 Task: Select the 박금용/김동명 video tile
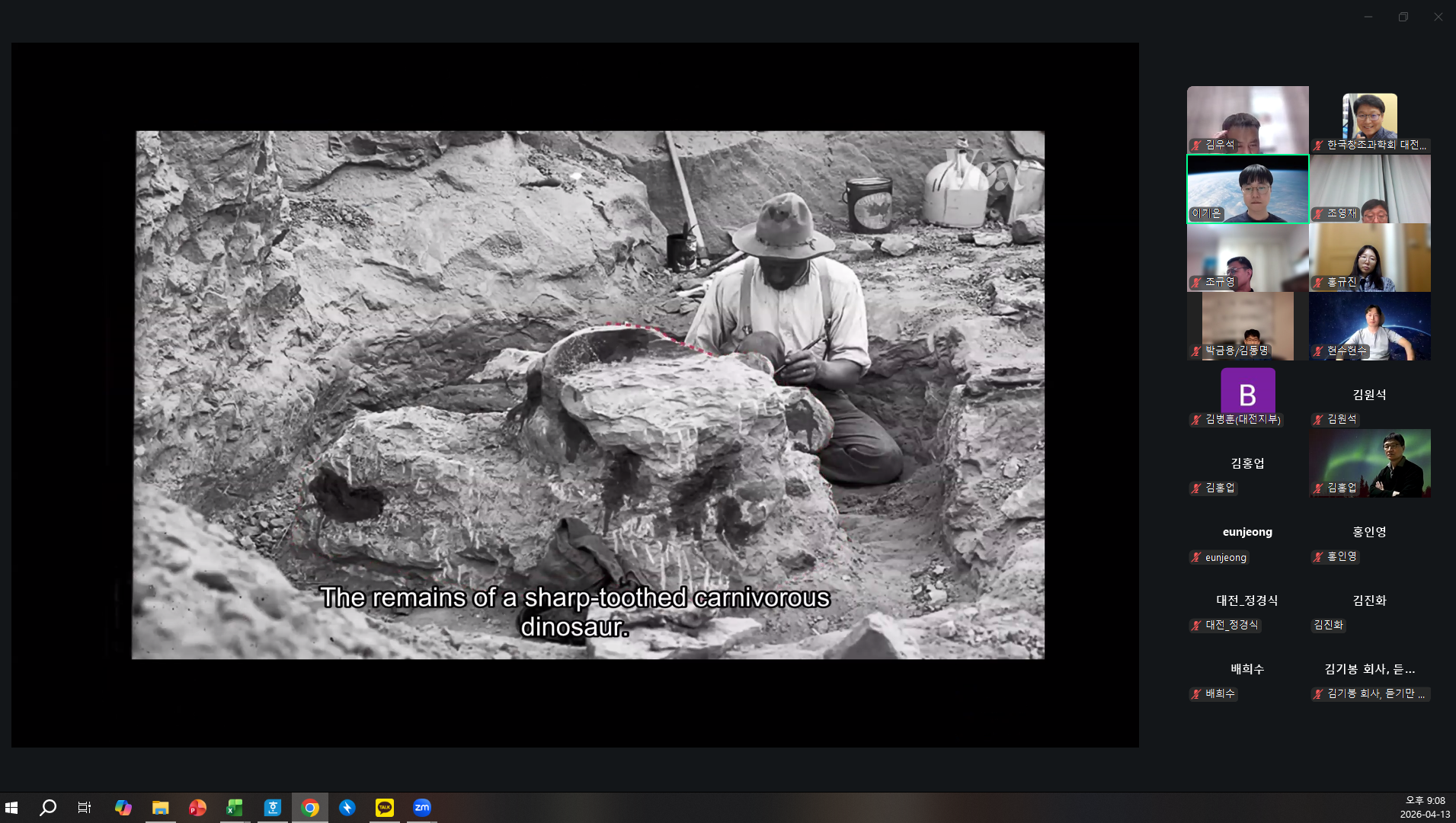(1248, 325)
